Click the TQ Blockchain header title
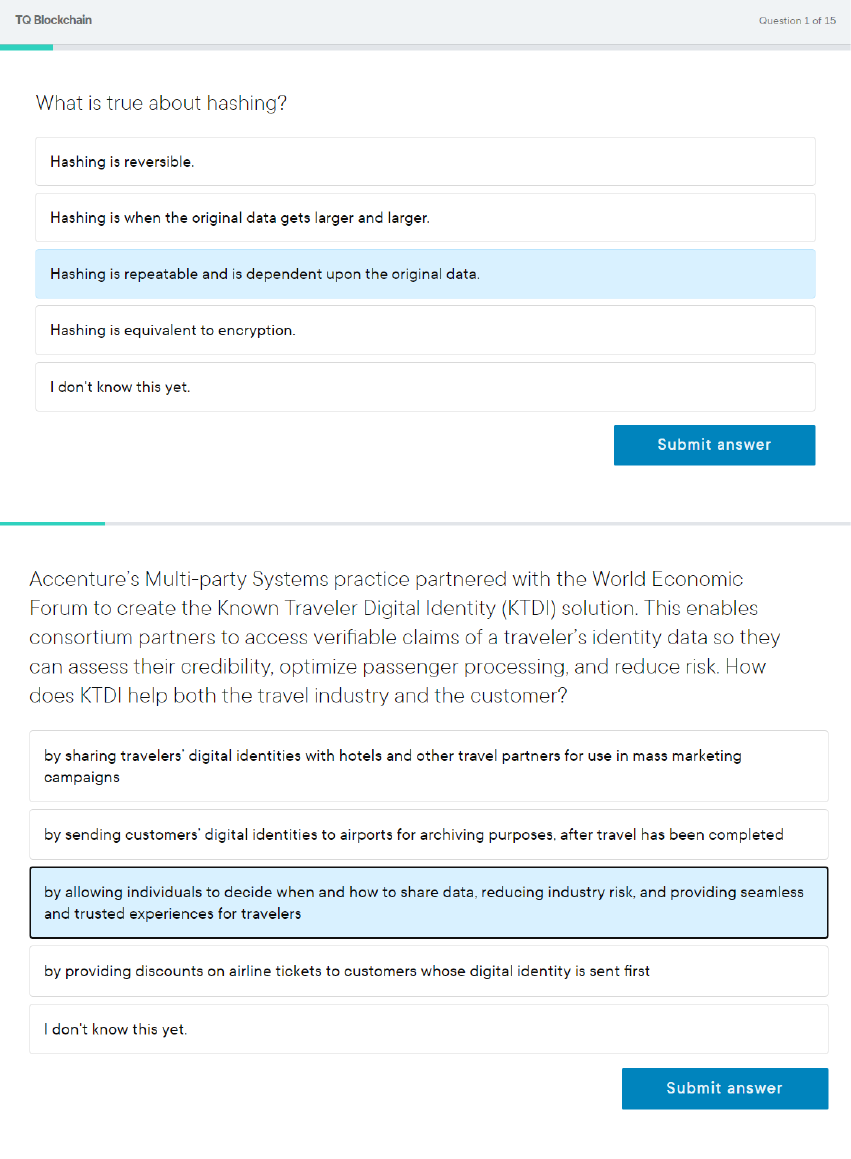 pyautogui.click(x=54, y=20)
